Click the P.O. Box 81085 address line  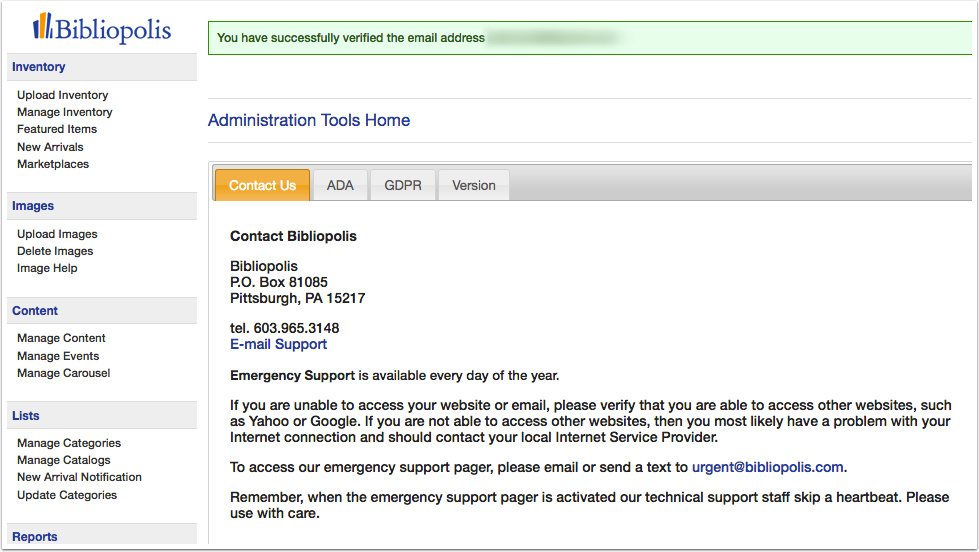click(x=279, y=282)
